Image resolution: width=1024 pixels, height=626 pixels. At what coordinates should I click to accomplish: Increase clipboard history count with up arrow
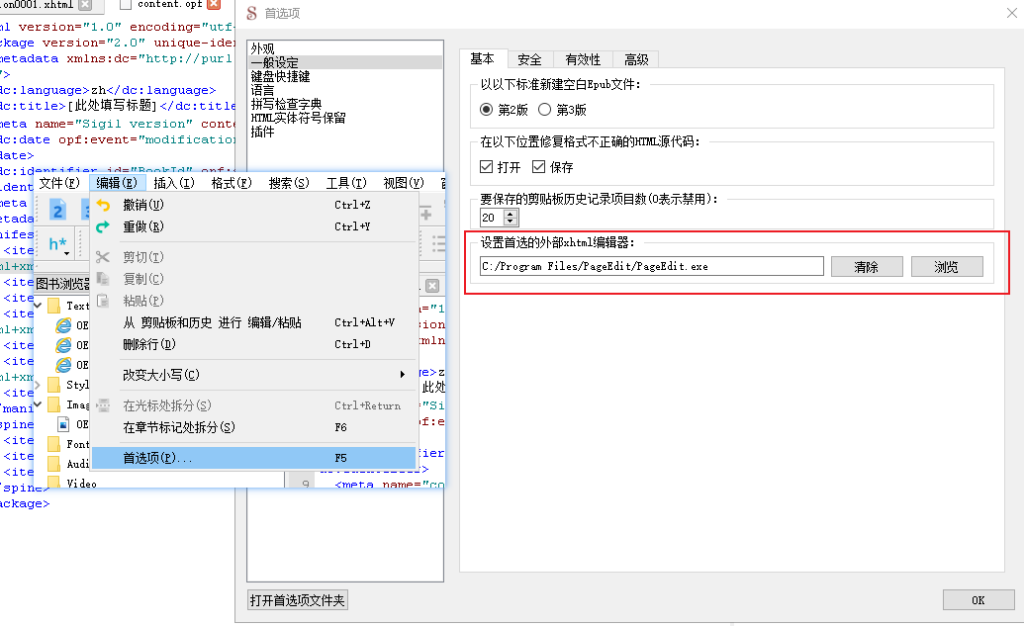point(511,213)
